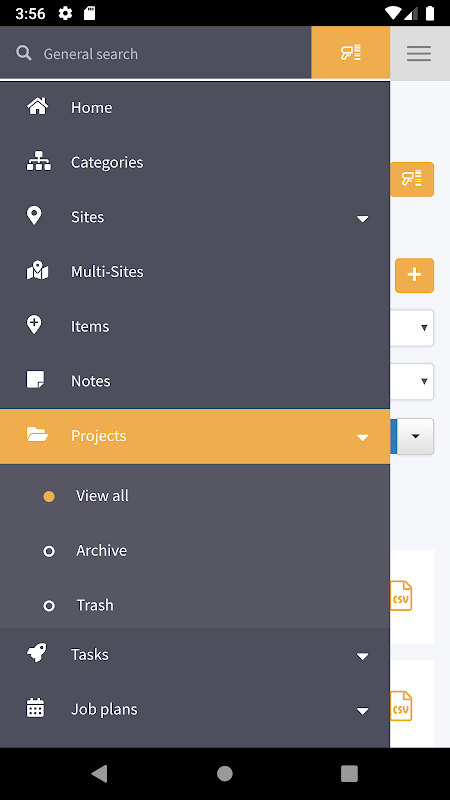Choose the Archive radio option
This screenshot has height=800, width=450.
click(x=49, y=551)
